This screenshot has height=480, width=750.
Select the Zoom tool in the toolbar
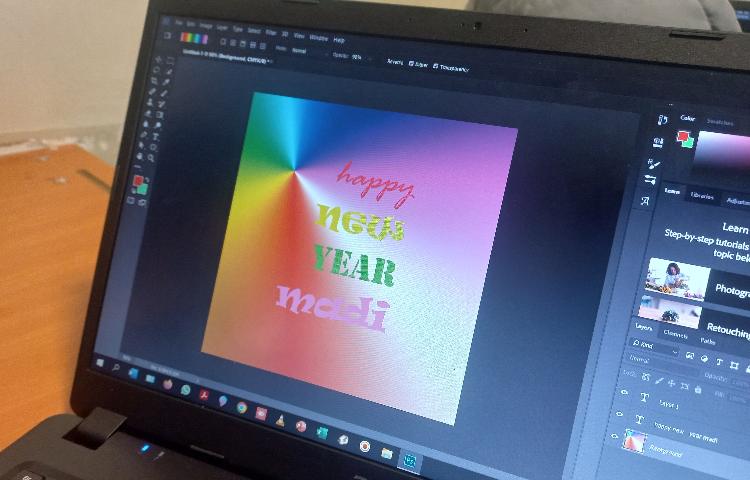tap(149, 158)
